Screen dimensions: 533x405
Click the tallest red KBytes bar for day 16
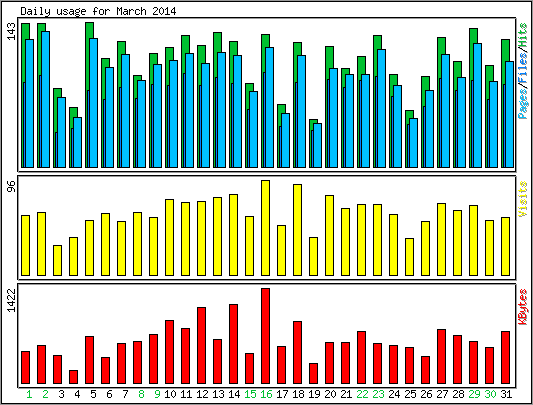[x=265, y=336]
